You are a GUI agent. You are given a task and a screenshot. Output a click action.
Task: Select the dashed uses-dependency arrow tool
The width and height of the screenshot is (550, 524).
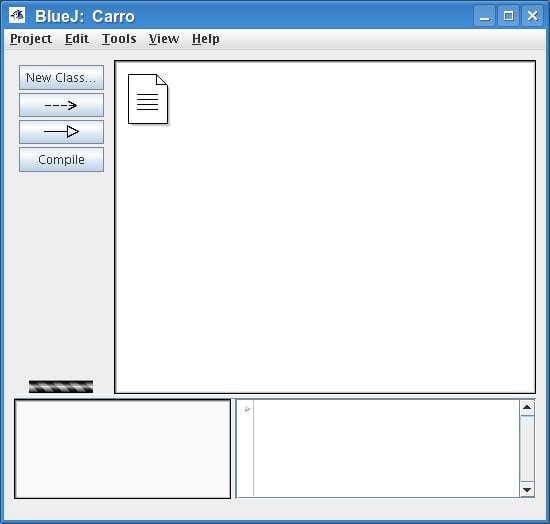pos(61,105)
